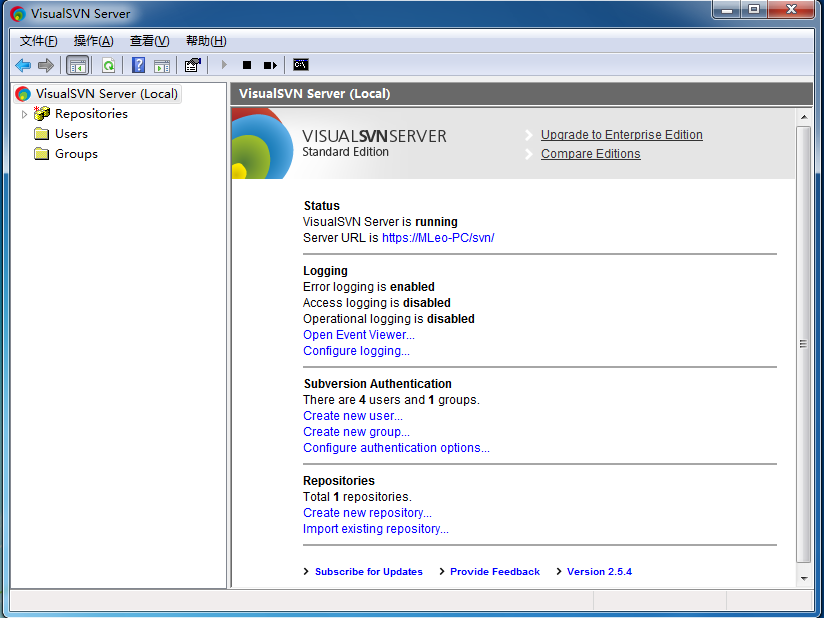Open the 查看(V) menu
This screenshot has height=618, width=824.
pos(150,41)
